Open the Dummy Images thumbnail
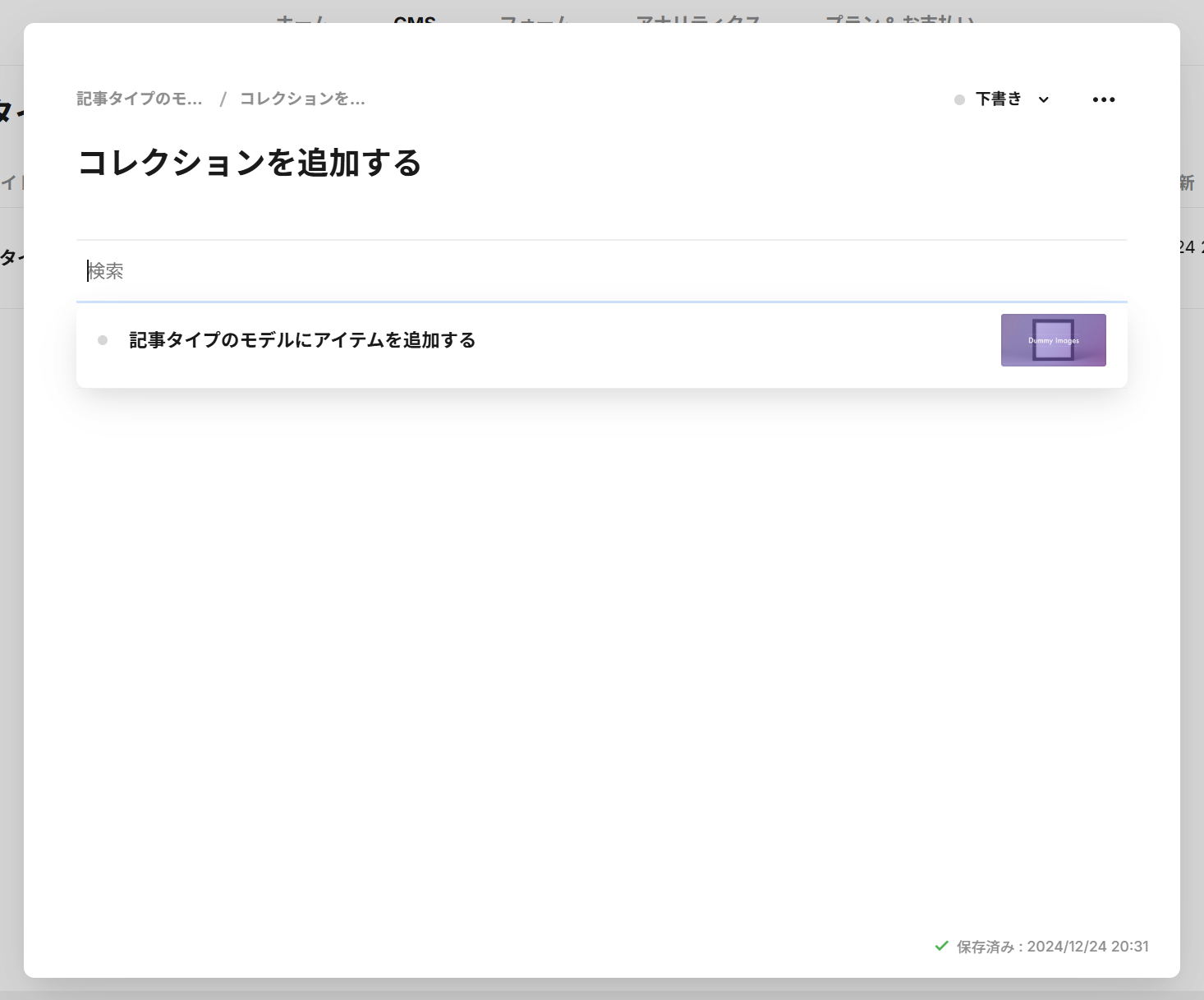This screenshot has width=1204, height=1000. click(1053, 340)
